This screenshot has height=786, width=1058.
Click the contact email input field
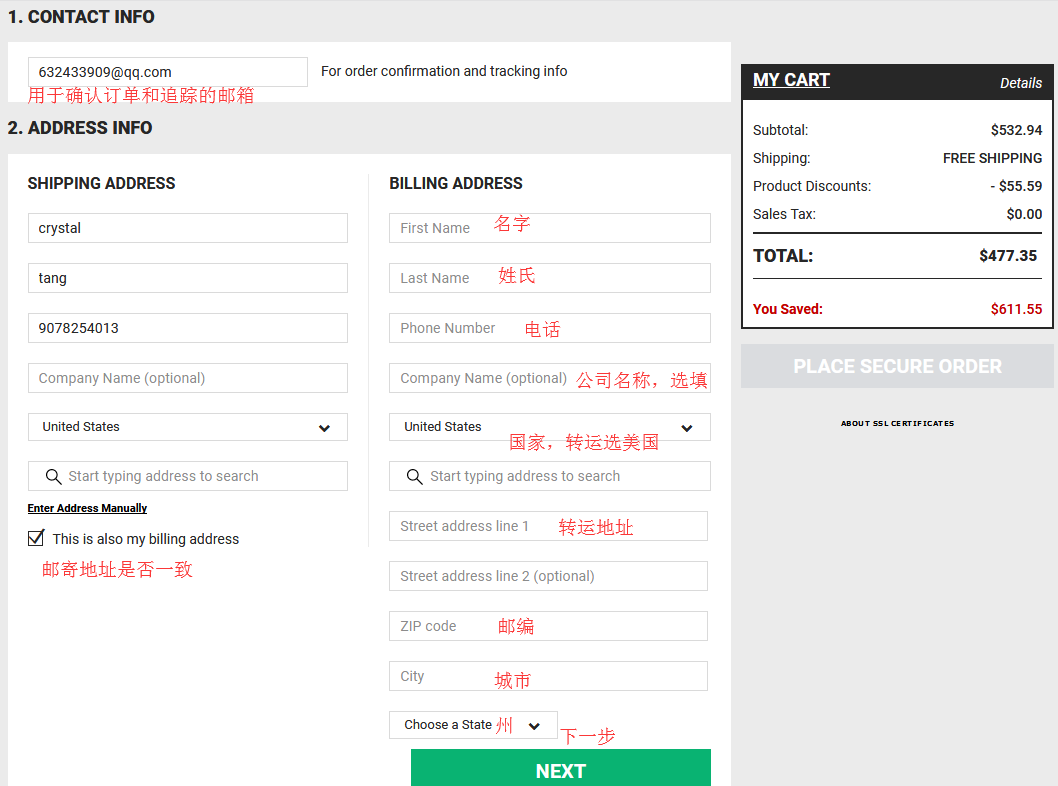tap(167, 72)
